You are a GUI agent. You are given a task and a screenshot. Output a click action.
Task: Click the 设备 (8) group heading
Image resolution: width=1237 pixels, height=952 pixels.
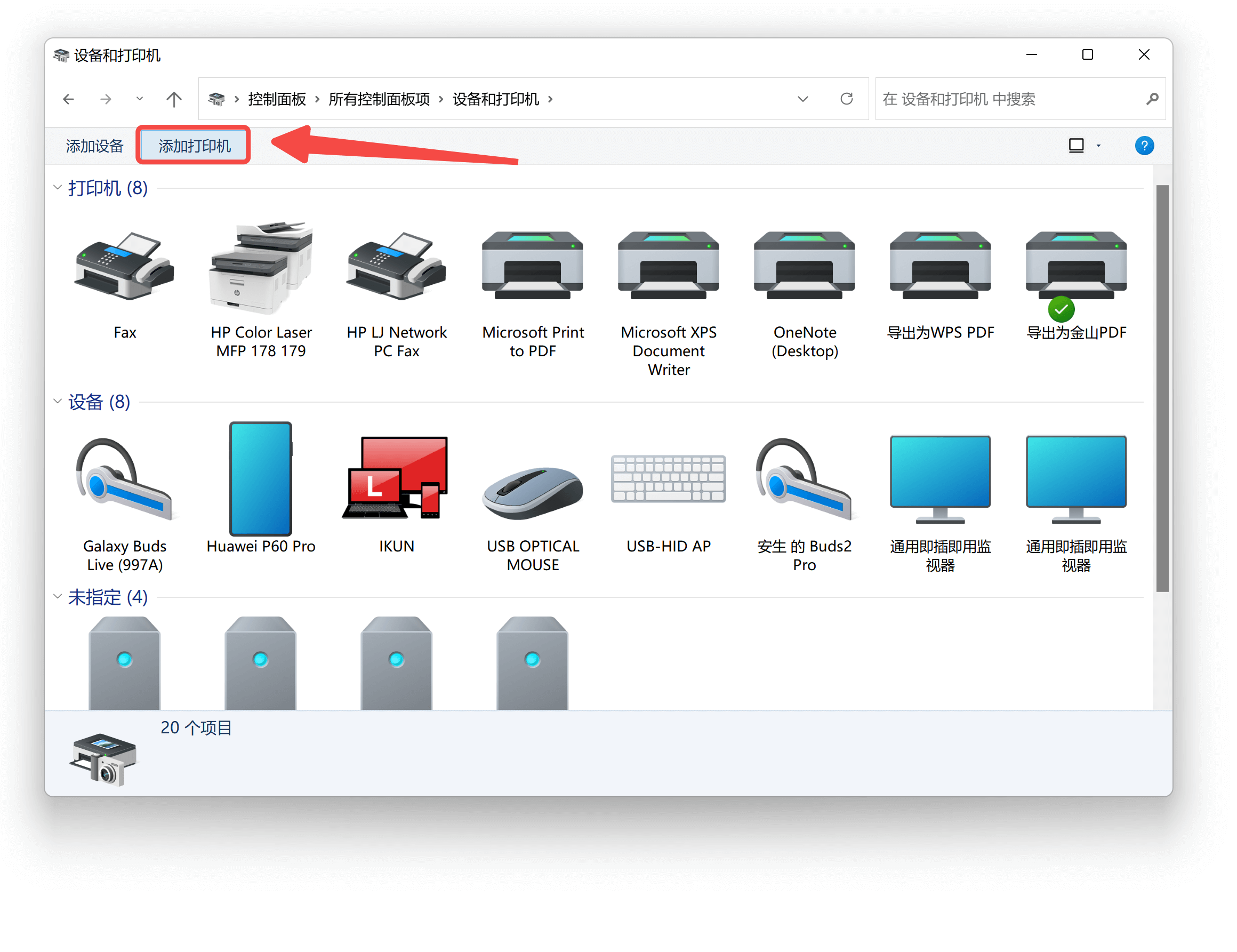[99, 402]
